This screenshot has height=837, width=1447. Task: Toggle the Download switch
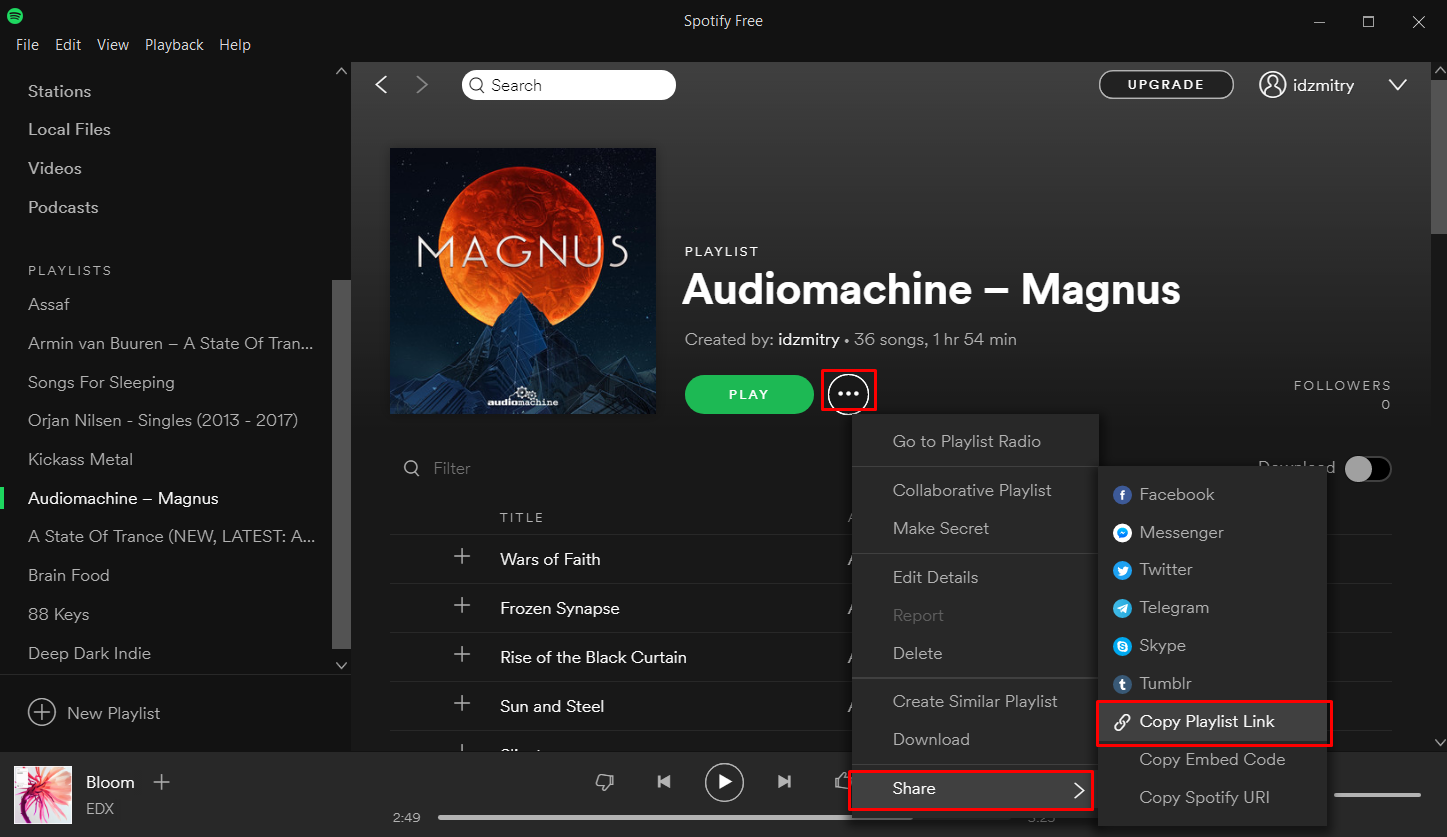coord(1367,468)
